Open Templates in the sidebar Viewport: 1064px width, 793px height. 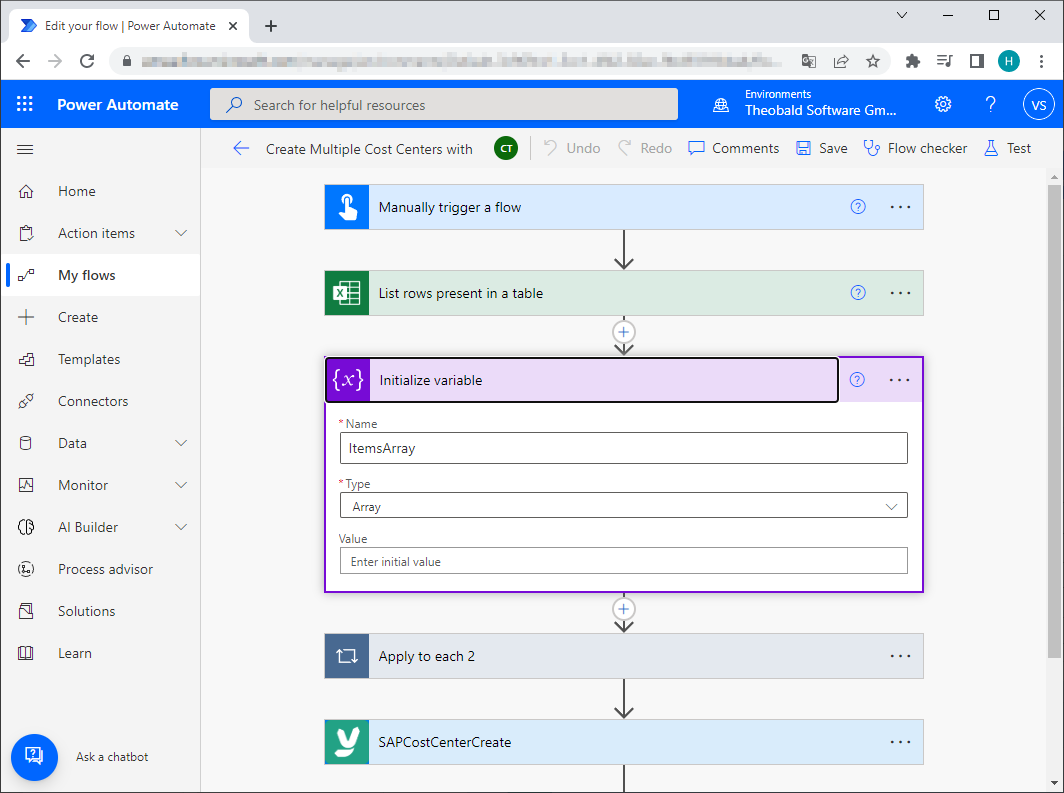click(89, 360)
